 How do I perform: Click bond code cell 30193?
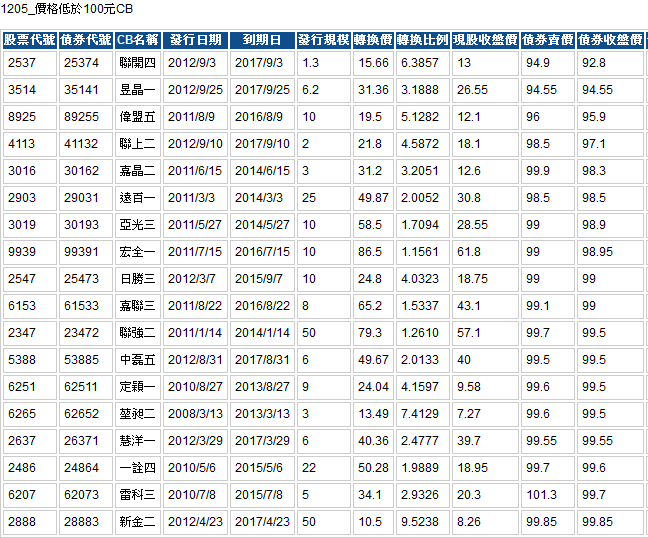pos(86,225)
